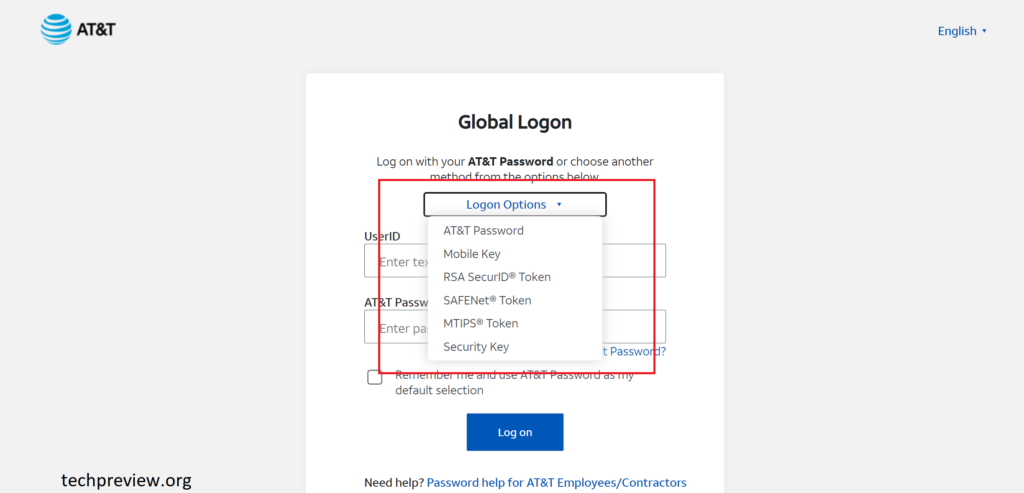Viewport: 1024px width, 493px height.
Task: Open Password help for AT&T Employees/Contractors
Action: [x=556, y=483]
